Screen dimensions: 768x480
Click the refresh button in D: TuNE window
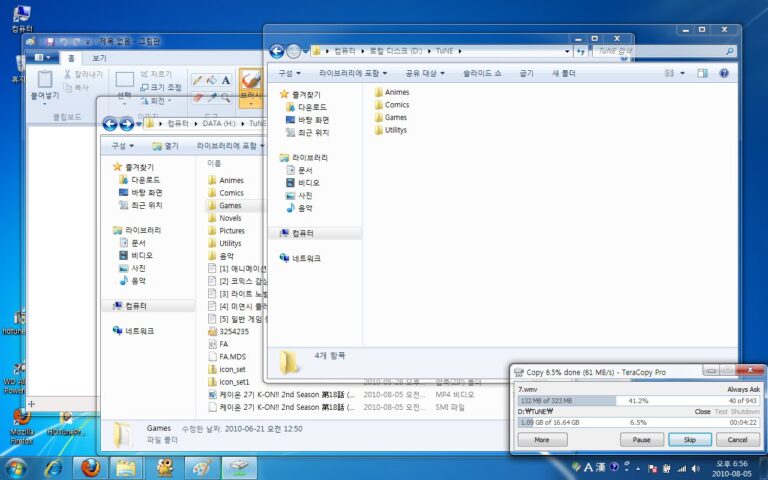click(581, 51)
